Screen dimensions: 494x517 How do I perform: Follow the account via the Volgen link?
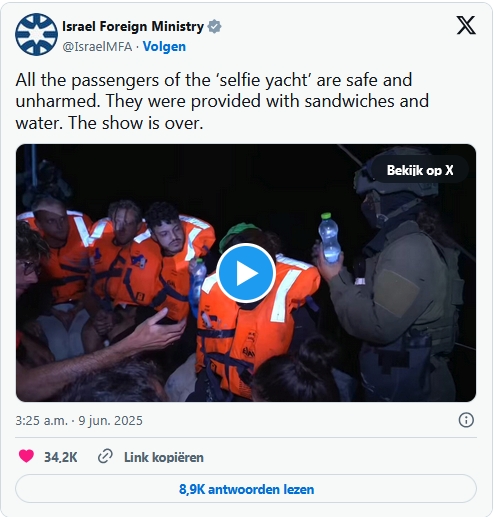pos(164,47)
